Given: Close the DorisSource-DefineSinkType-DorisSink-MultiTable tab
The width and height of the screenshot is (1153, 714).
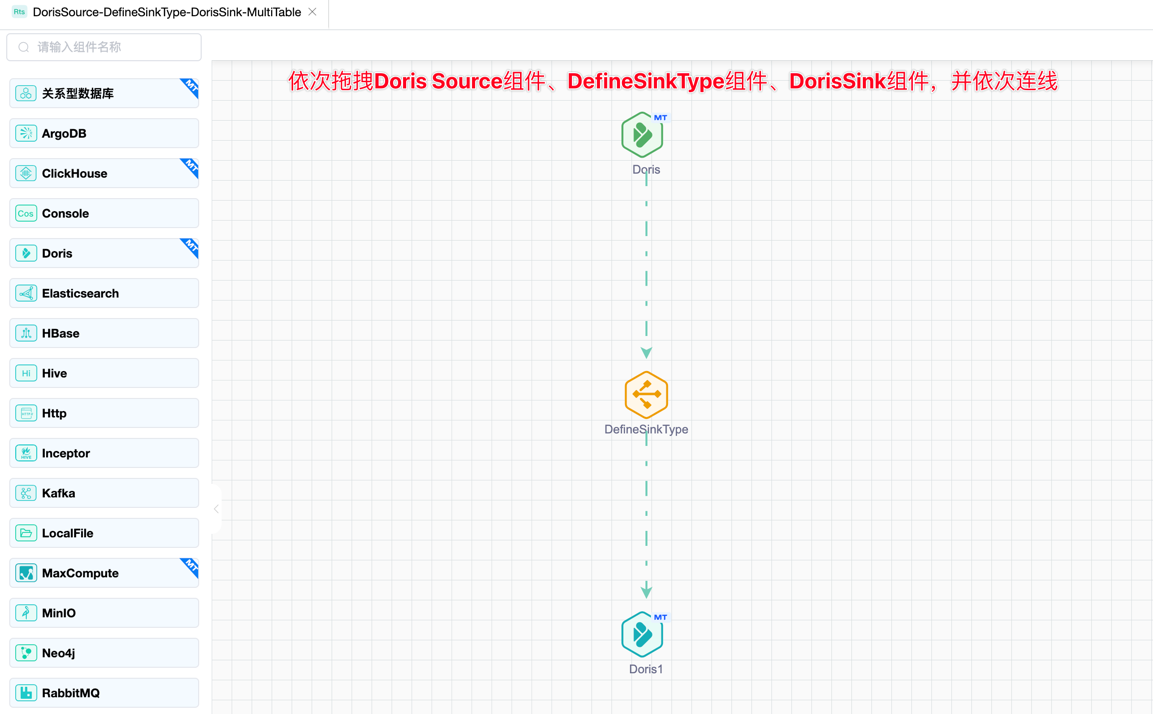Looking at the screenshot, I should pos(313,12).
